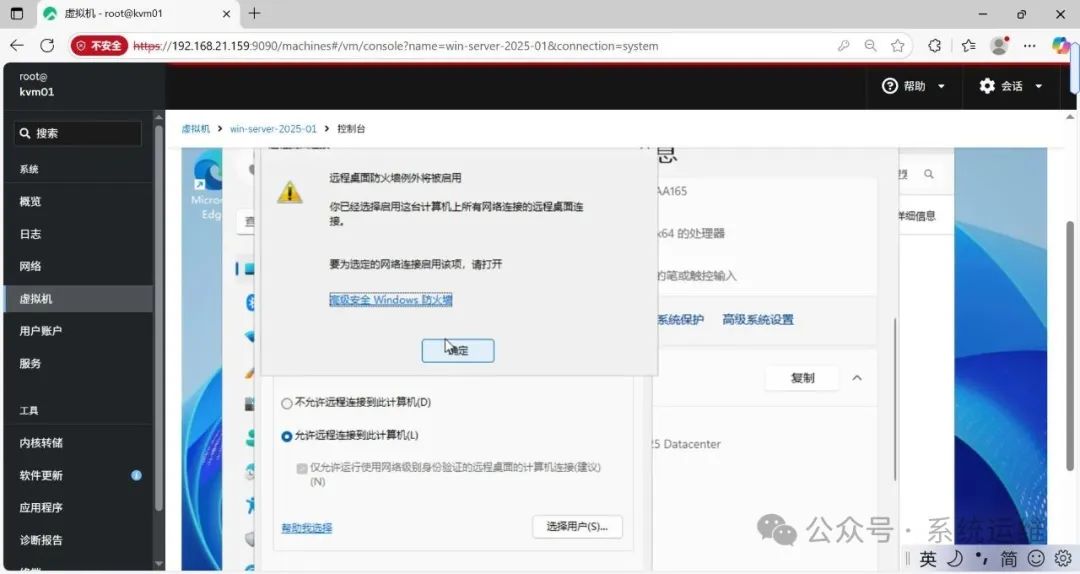This screenshot has height=574, width=1080.
Task: Close the 虚拟机 browser tab
Action: (x=226, y=13)
